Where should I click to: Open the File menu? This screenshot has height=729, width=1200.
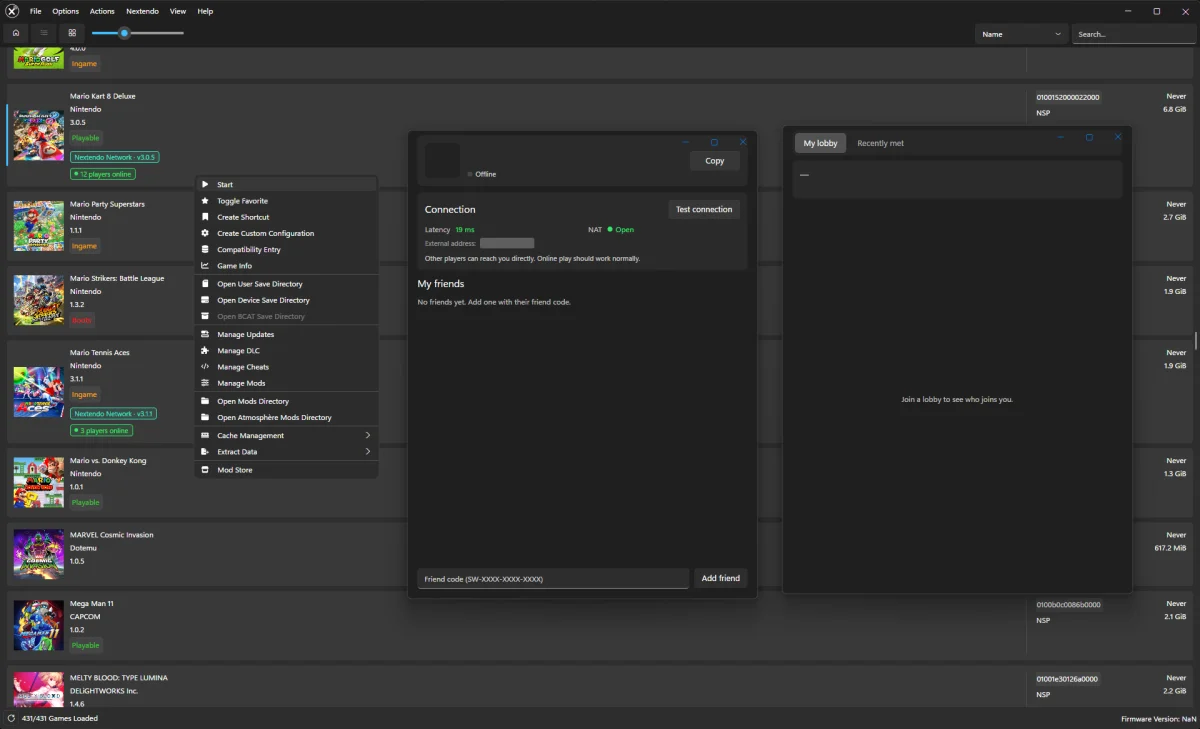(x=36, y=11)
